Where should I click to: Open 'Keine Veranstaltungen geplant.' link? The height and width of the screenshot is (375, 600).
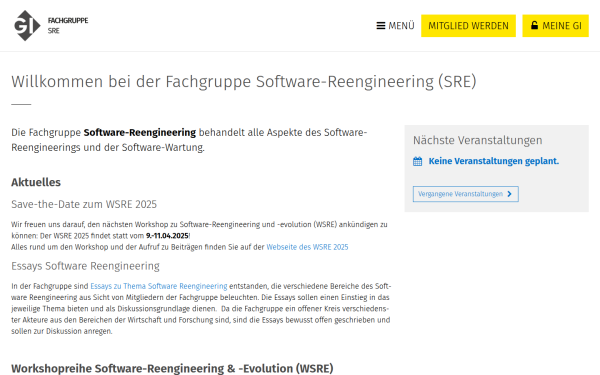tap(494, 161)
